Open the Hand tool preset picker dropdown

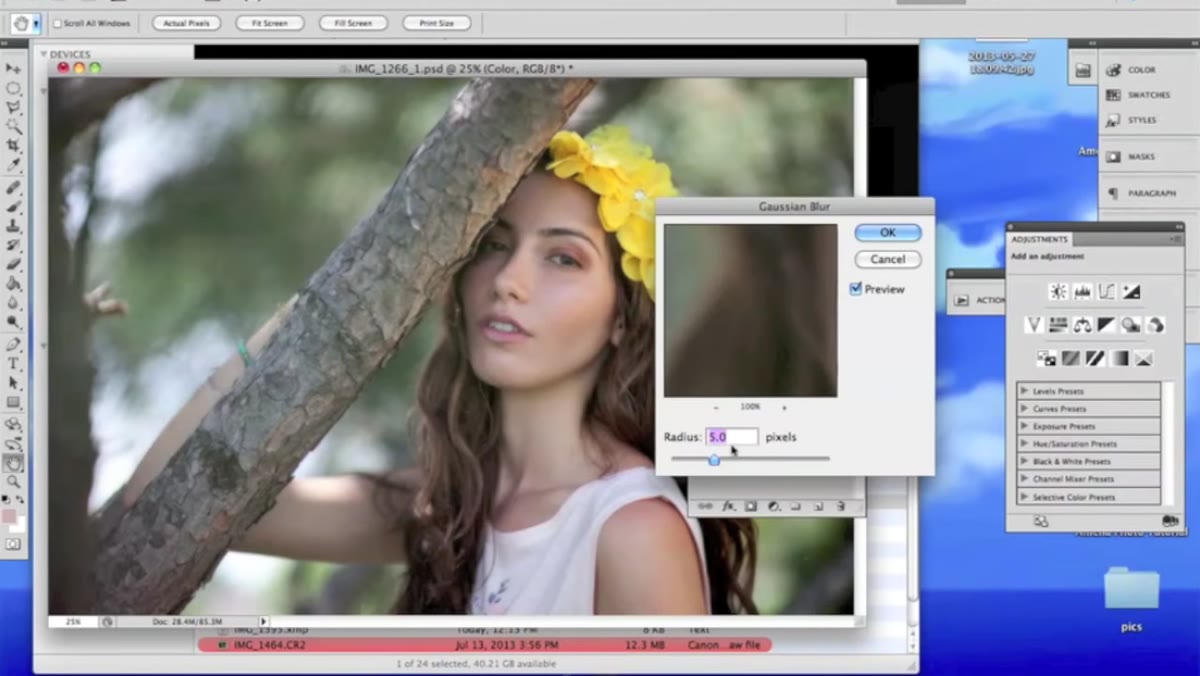36,23
